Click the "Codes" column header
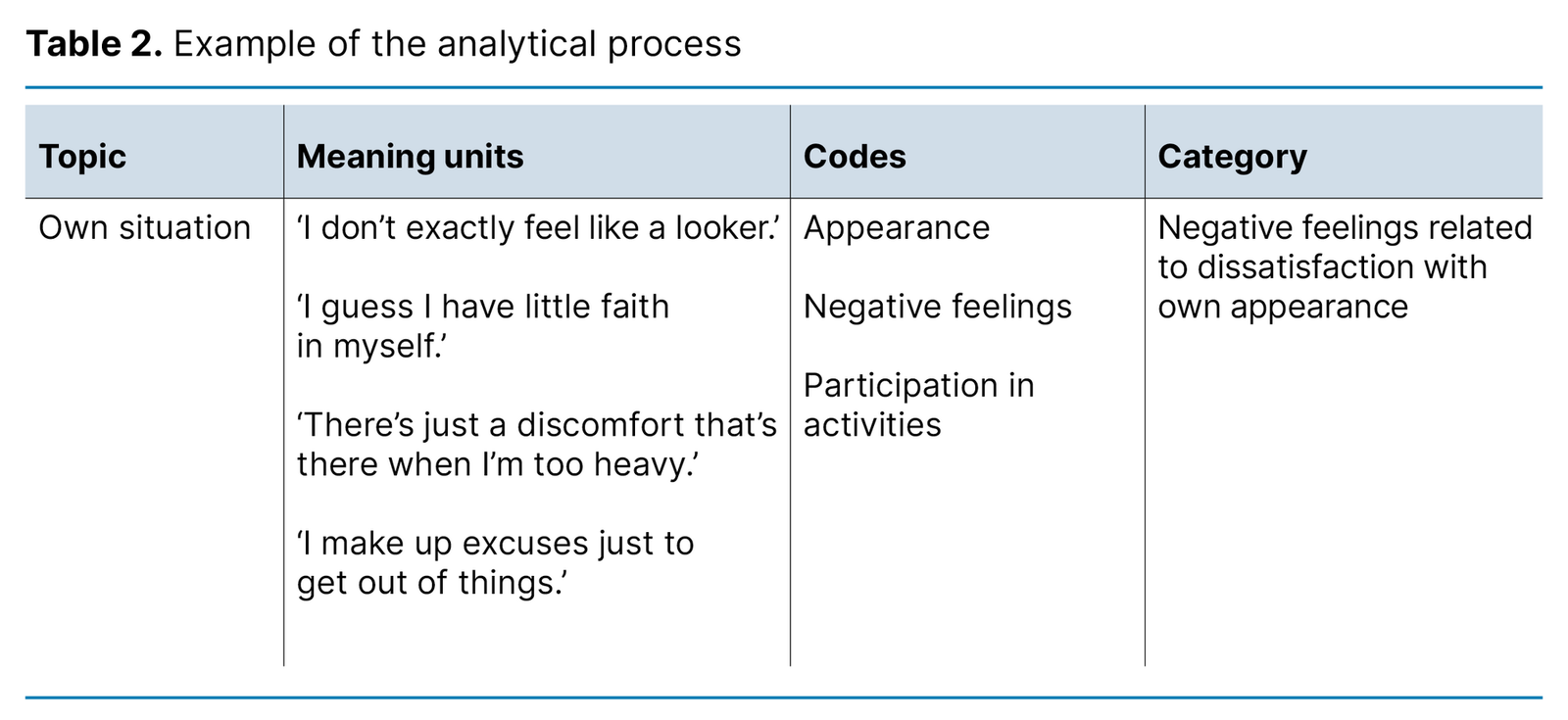The image size is (1568, 720). pos(855,157)
